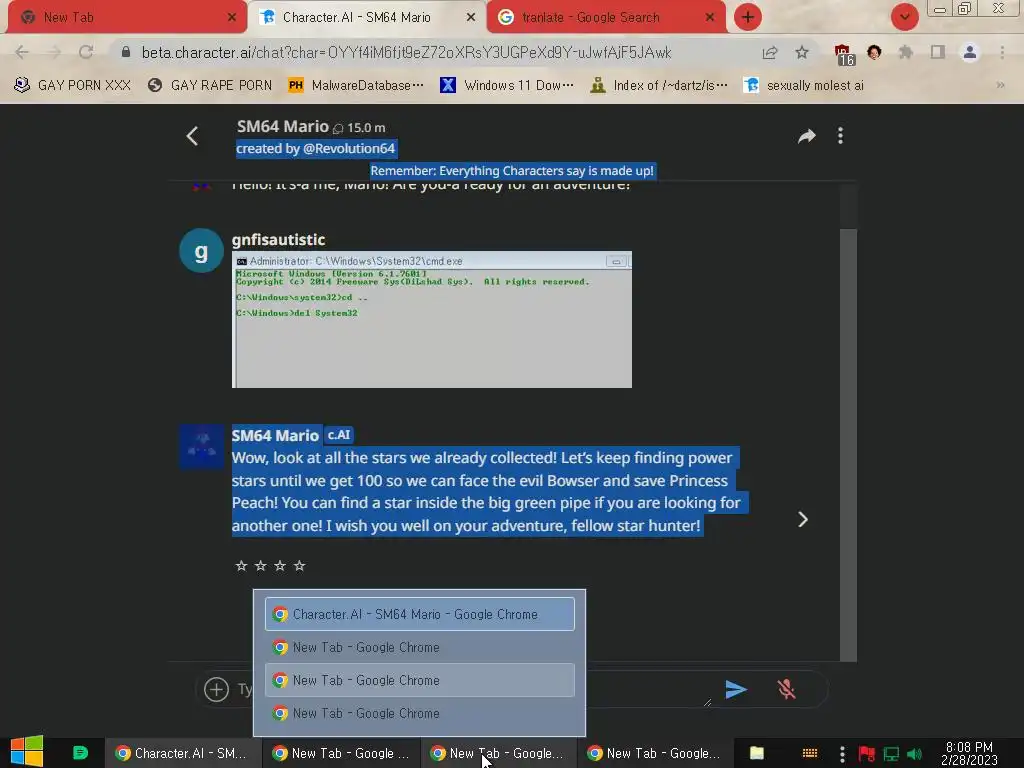Open the Windows Start button
This screenshot has width=1024, height=768.
pos(27,752)
